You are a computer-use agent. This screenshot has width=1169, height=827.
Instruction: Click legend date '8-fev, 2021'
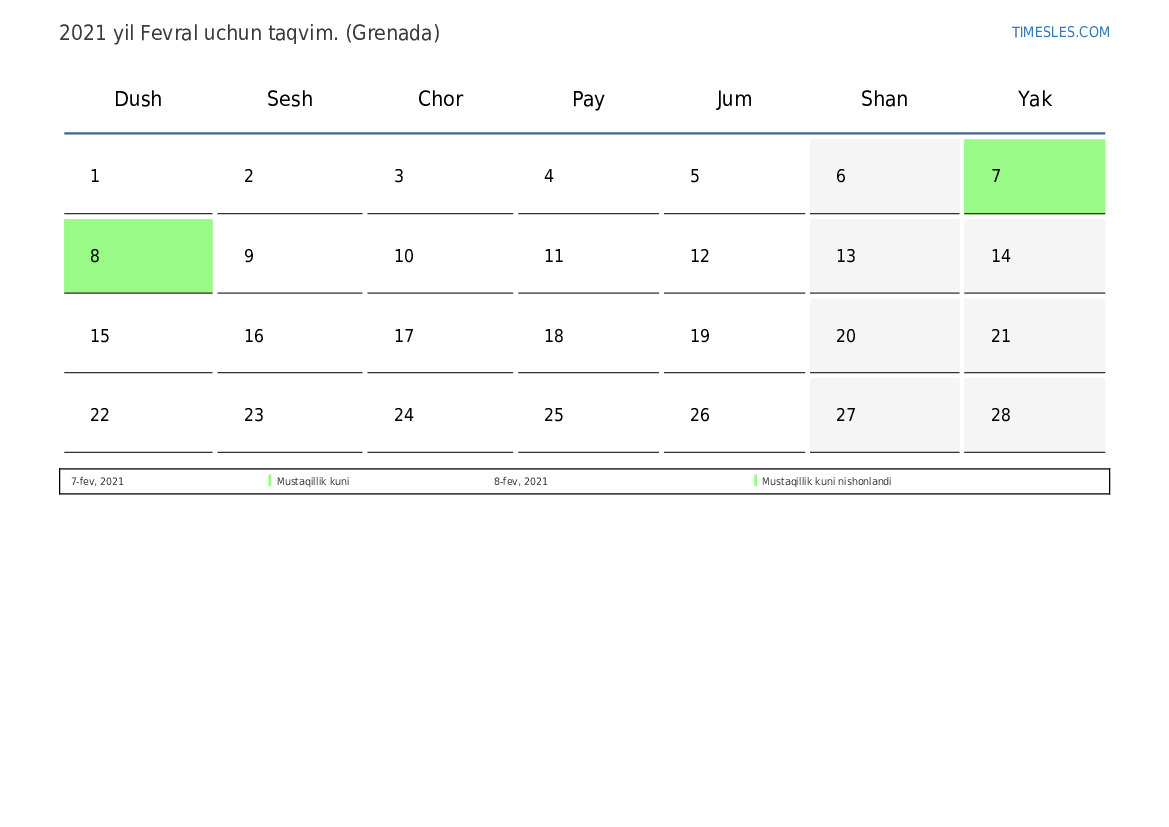[x=520, y=482]
